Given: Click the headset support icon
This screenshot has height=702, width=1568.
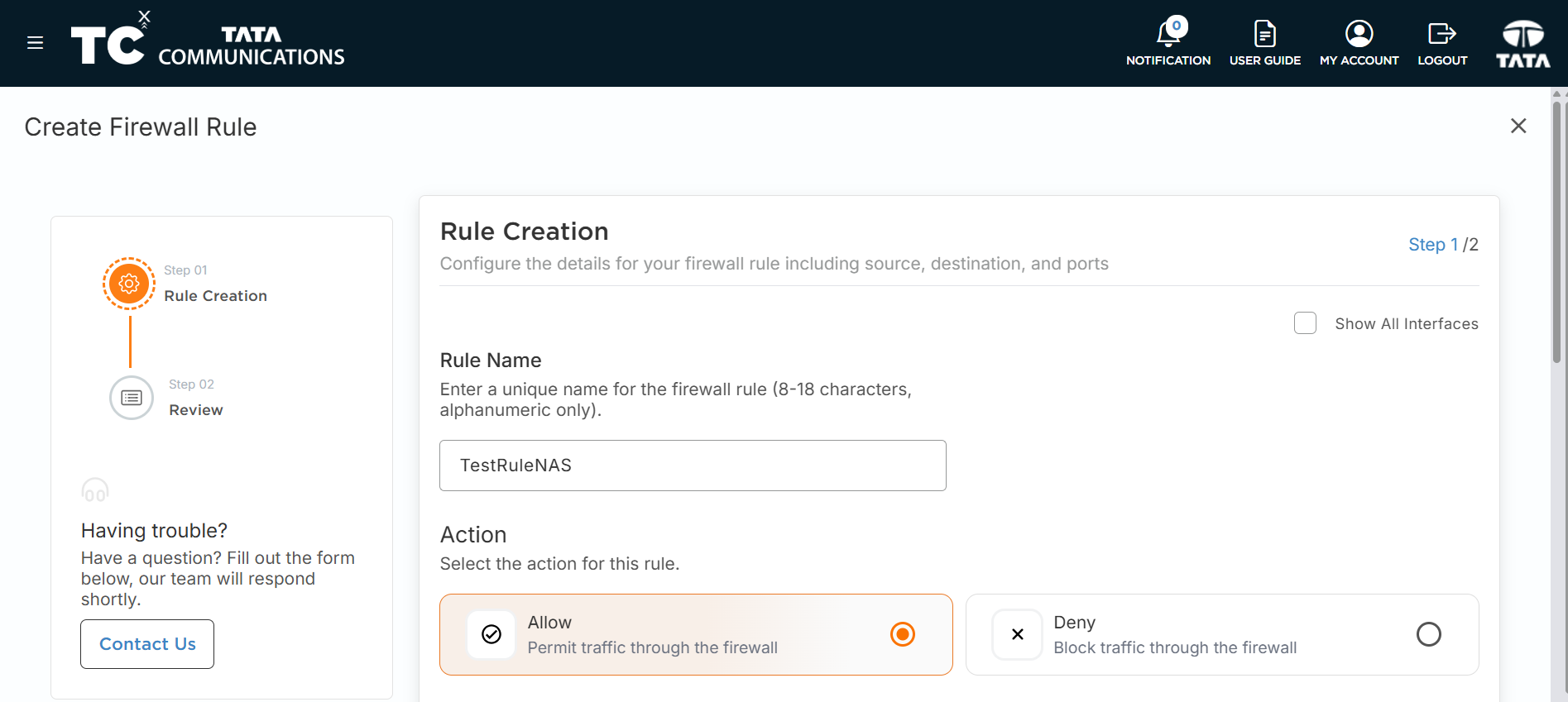Looking at the screenshot, I should (95, 490).
